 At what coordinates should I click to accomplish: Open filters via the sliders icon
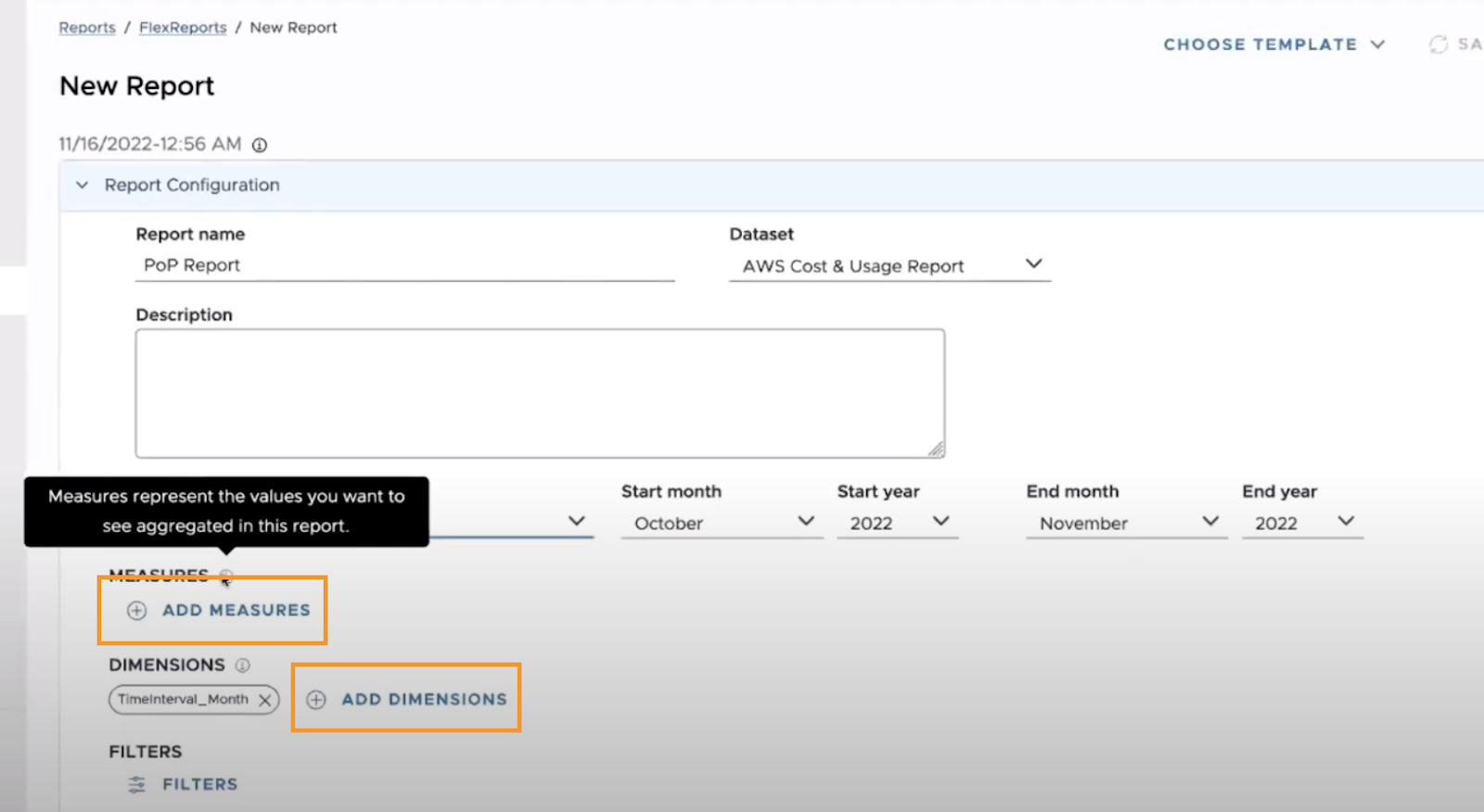point(136,784)
